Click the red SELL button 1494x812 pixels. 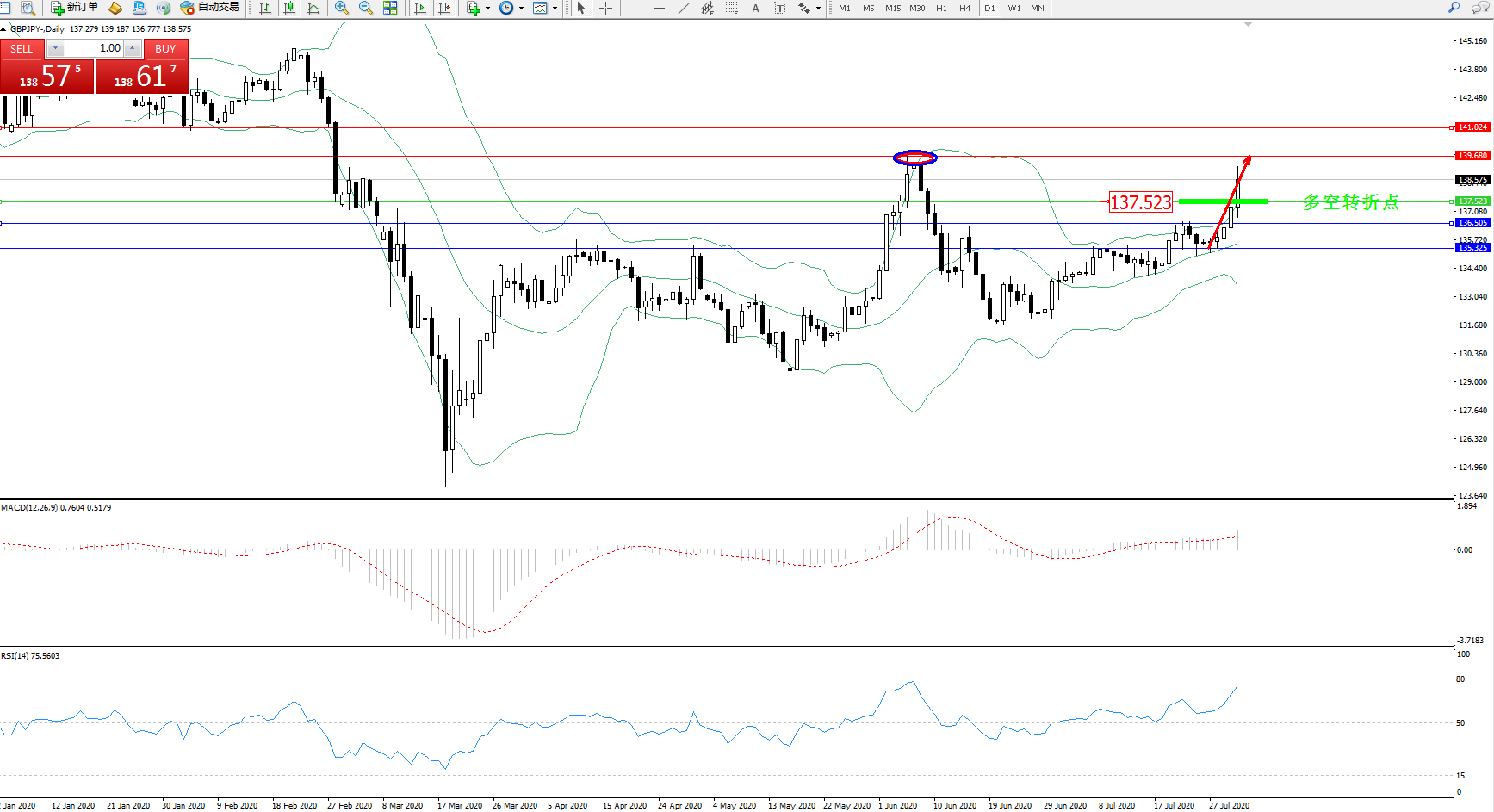[22, 49]
